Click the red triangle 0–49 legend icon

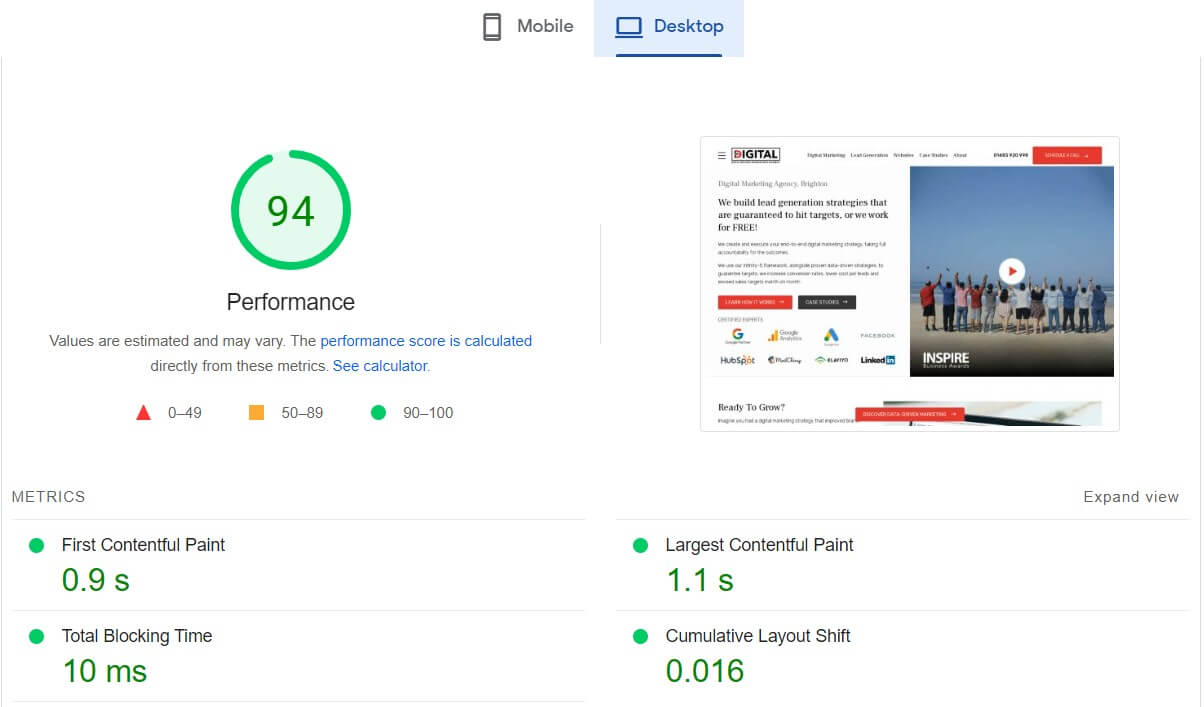click(144, 412)
